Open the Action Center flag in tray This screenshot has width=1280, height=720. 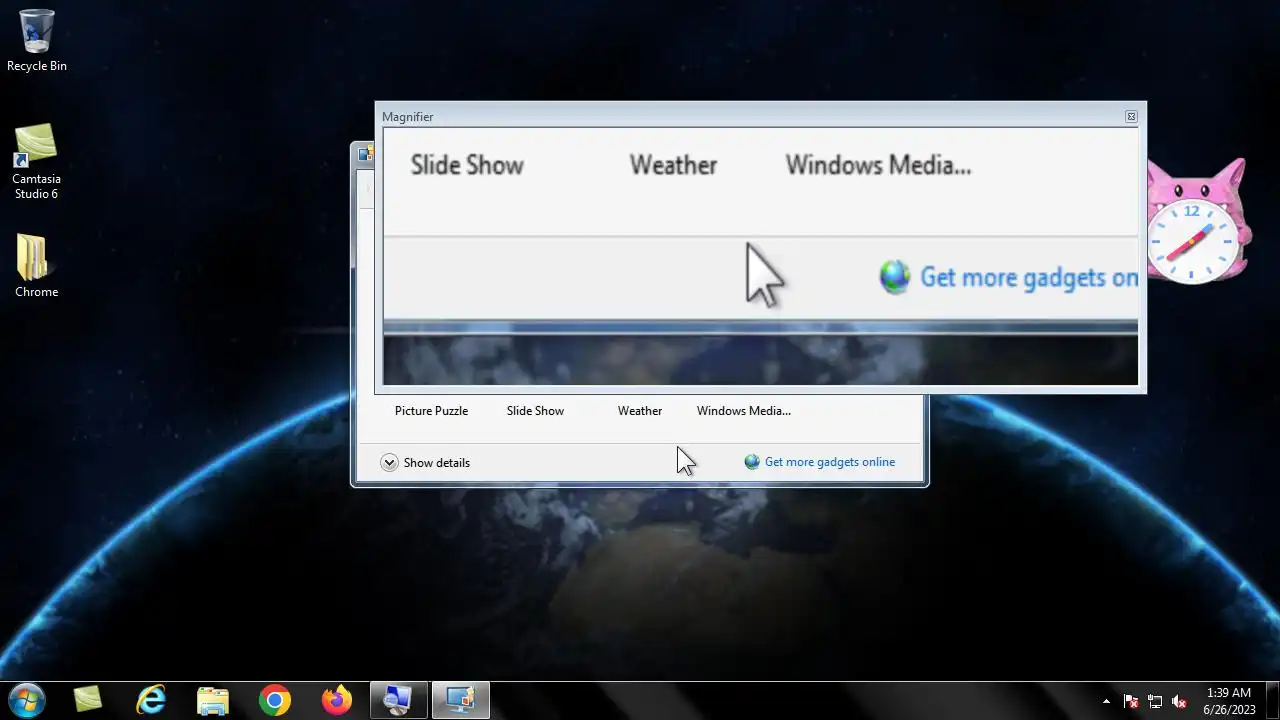point(1131,701)
